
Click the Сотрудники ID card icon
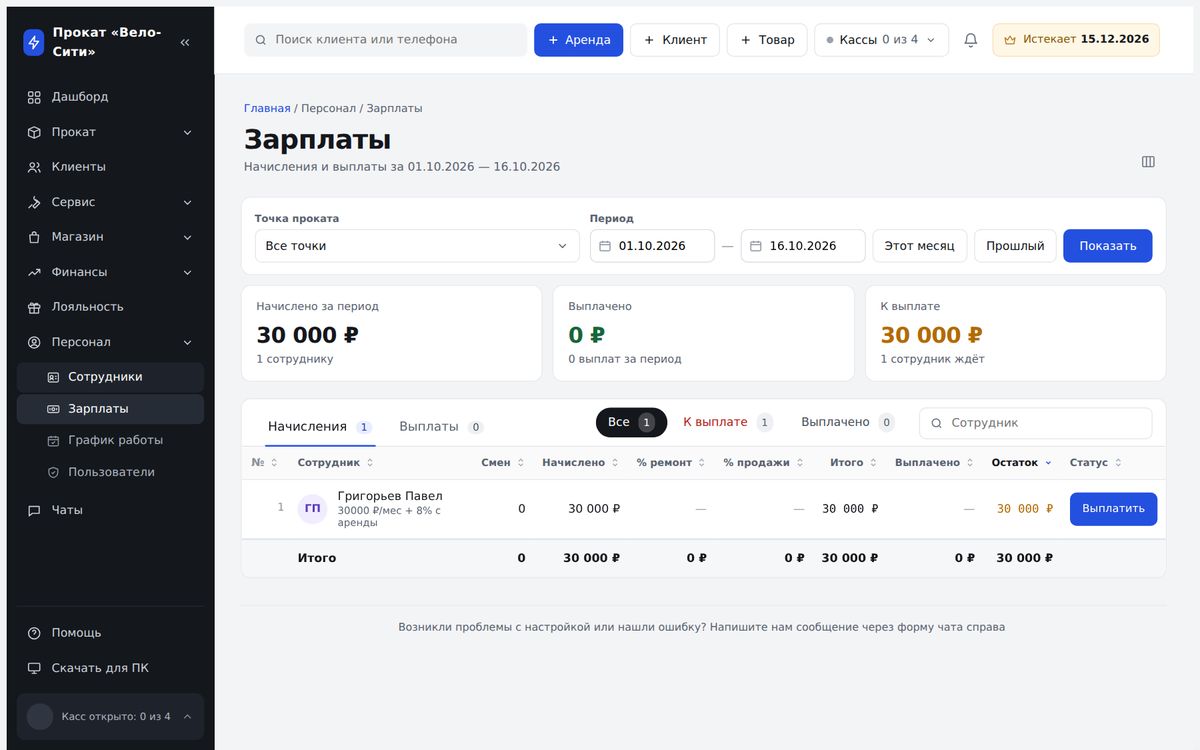[54, 377]
